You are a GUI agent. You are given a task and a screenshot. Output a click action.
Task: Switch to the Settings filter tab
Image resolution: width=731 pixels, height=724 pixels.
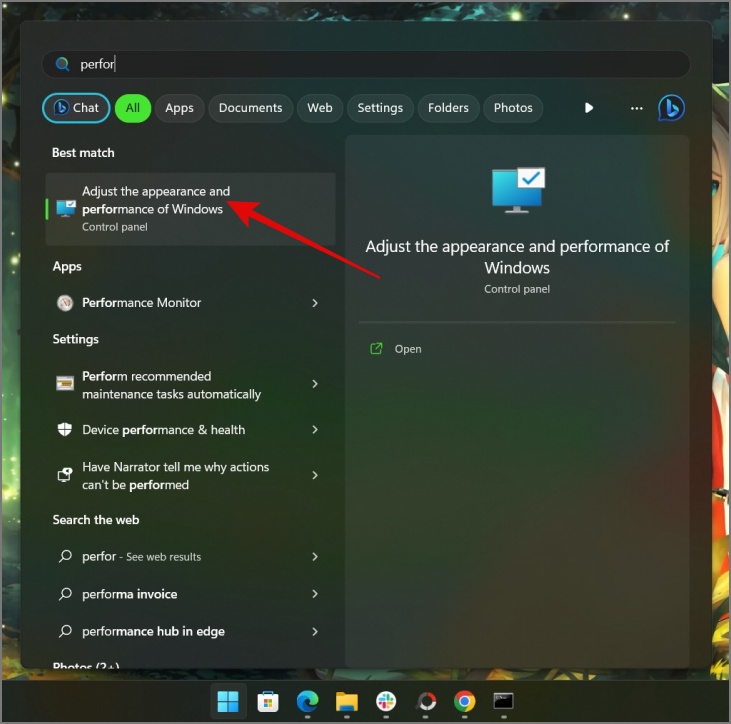(x=380, y=108)
